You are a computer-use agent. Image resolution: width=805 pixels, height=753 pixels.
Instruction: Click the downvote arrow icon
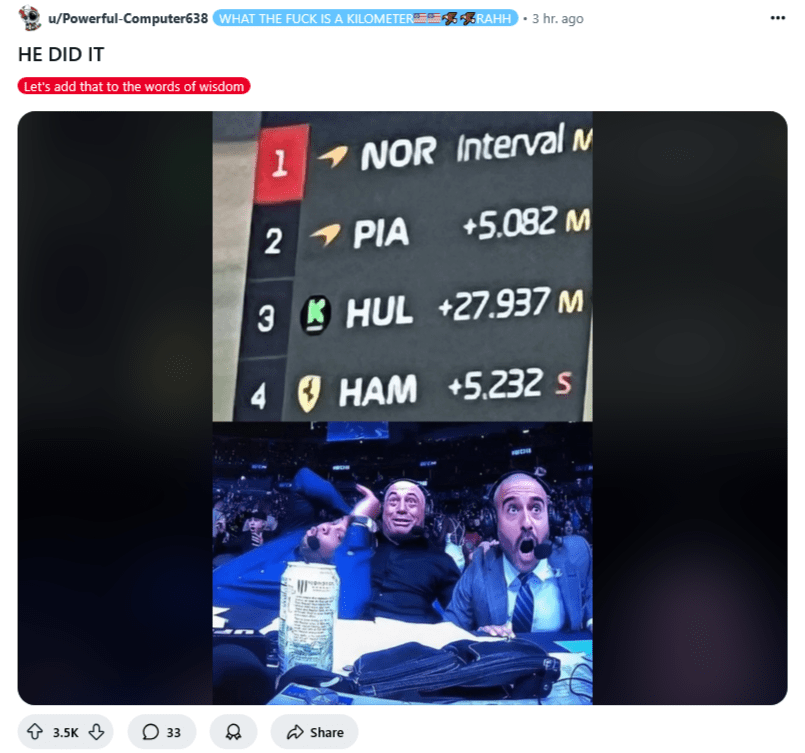click(97, 731)
